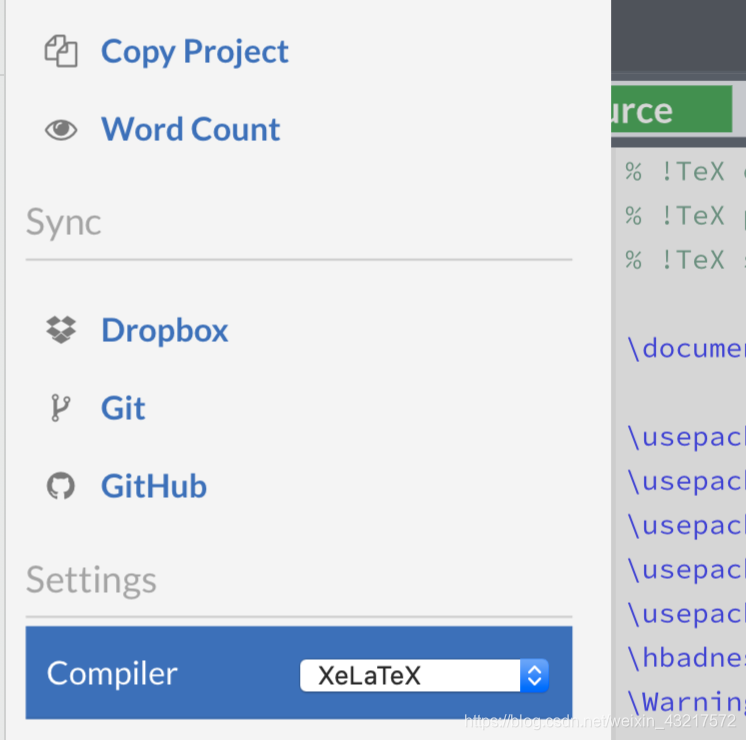This screenshot has width=746, height=740.
Task: Click the Dropbox logo icon
Action: click(61, 330)
